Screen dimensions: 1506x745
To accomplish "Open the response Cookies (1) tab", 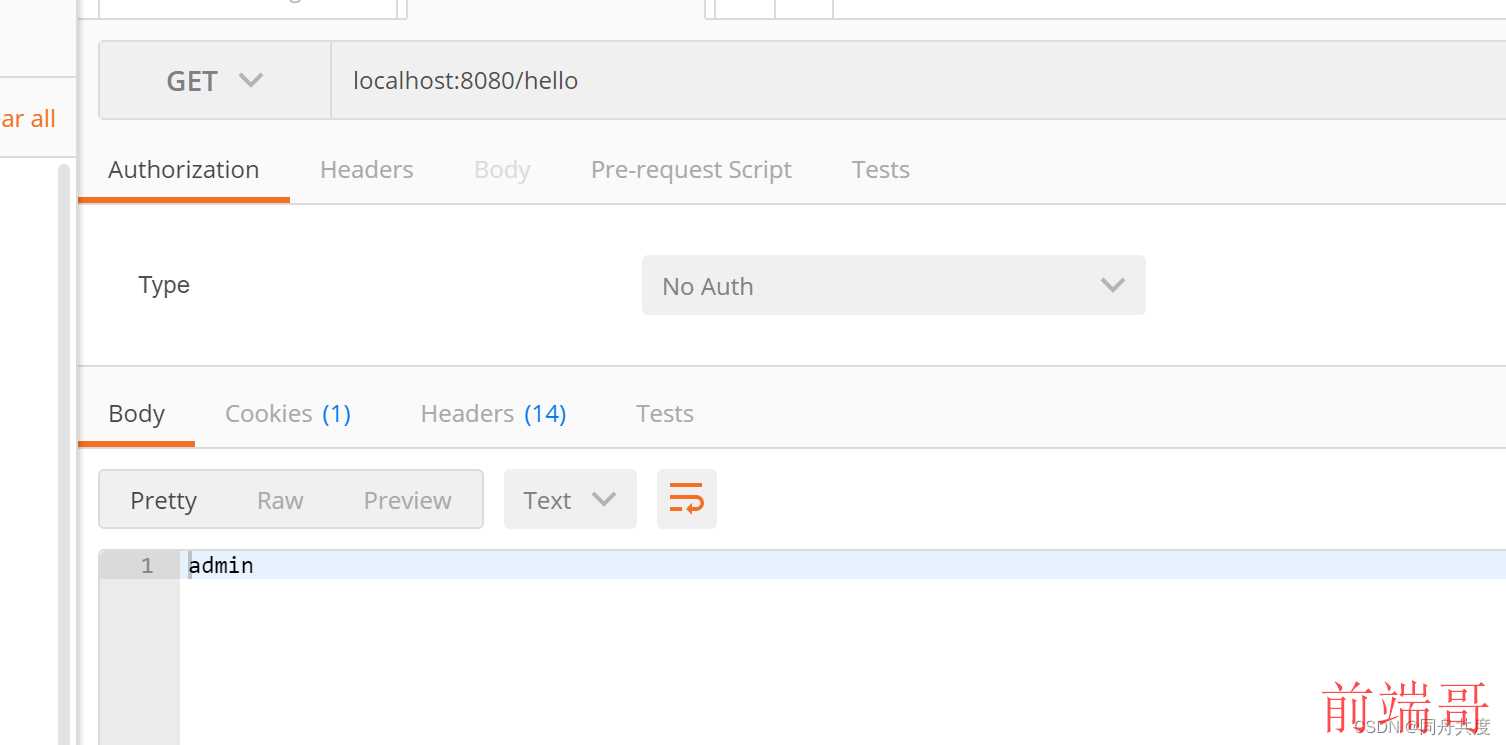I will point(288,414).
